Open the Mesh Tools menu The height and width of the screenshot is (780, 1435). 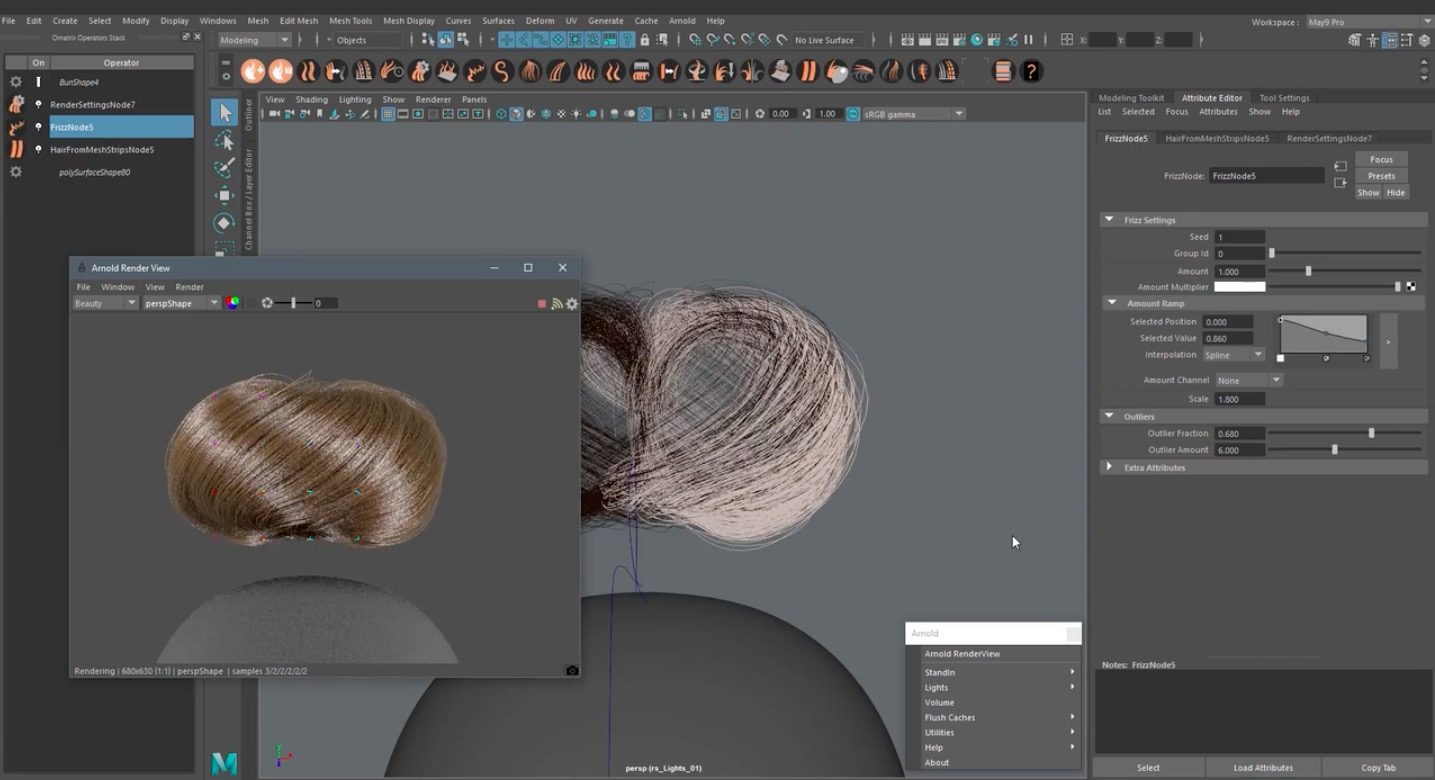(350, 20)
